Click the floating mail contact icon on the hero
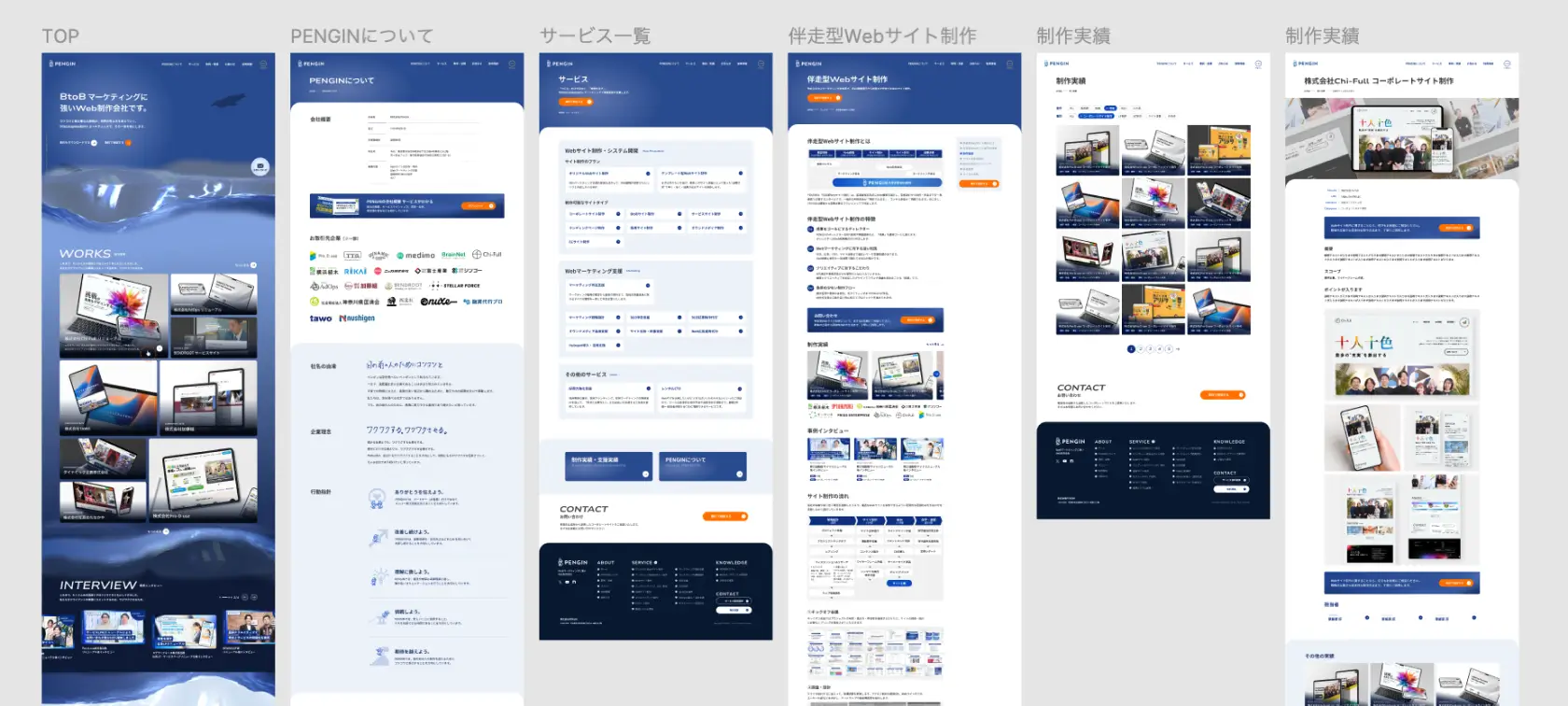 click(x=260, y=167)
